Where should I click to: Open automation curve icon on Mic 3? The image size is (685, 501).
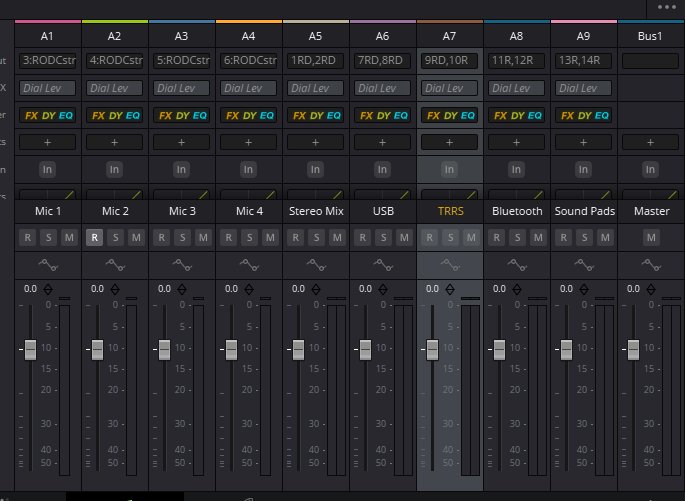182,265
